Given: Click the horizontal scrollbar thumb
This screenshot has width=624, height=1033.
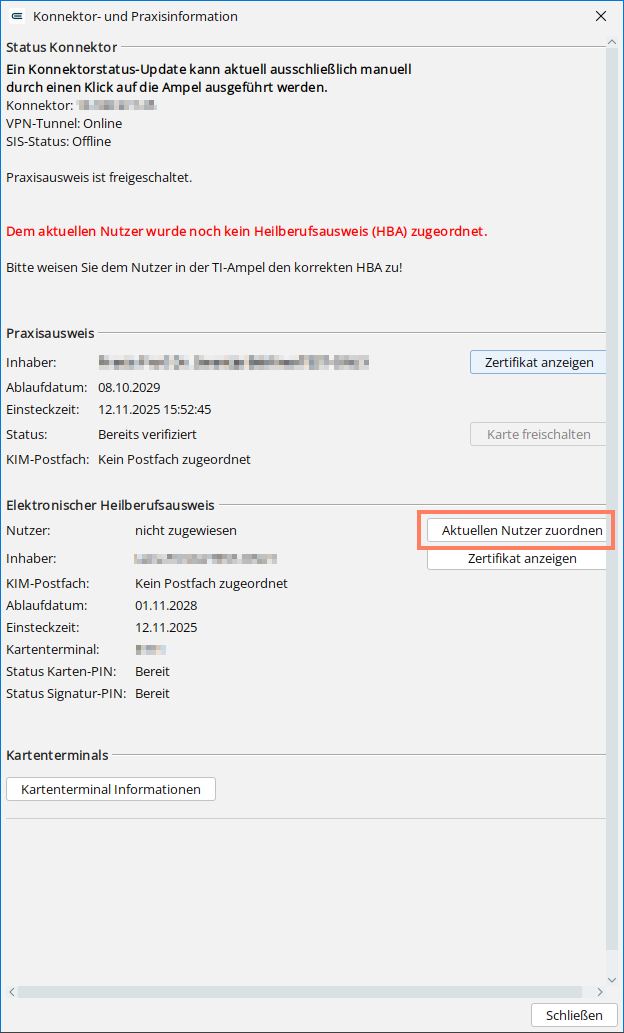Looking at the screenshot, I should (300, 991).
